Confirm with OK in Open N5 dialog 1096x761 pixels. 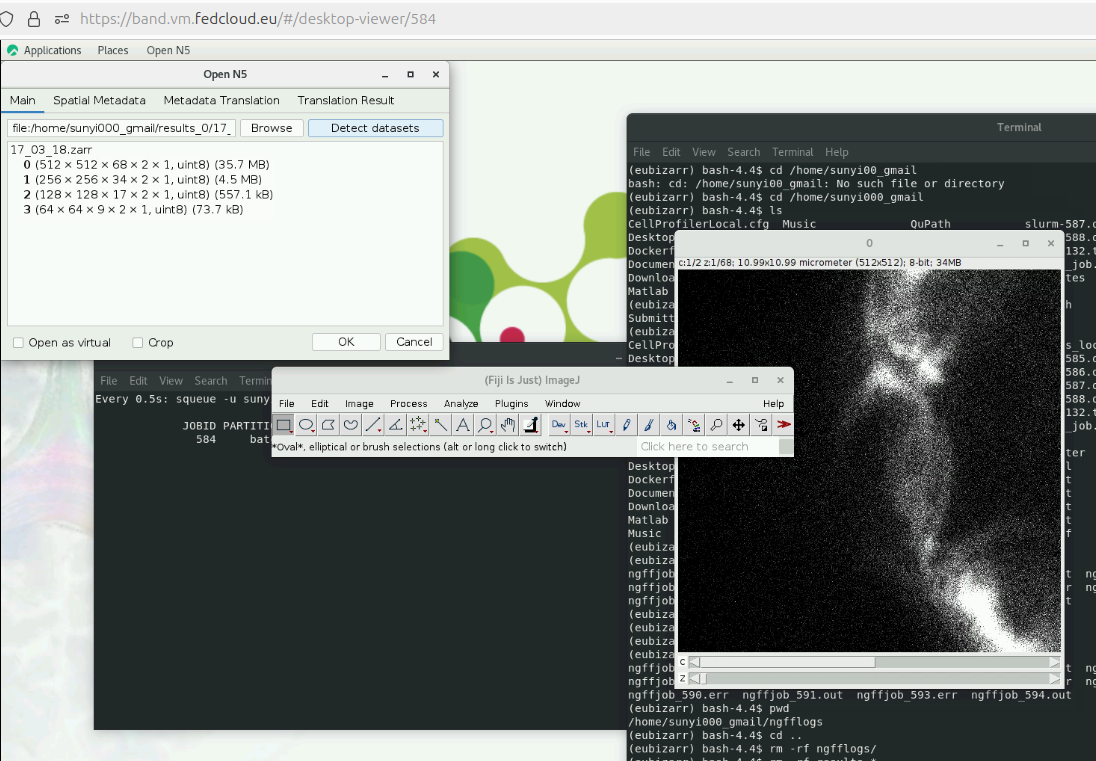pos(346,342)
